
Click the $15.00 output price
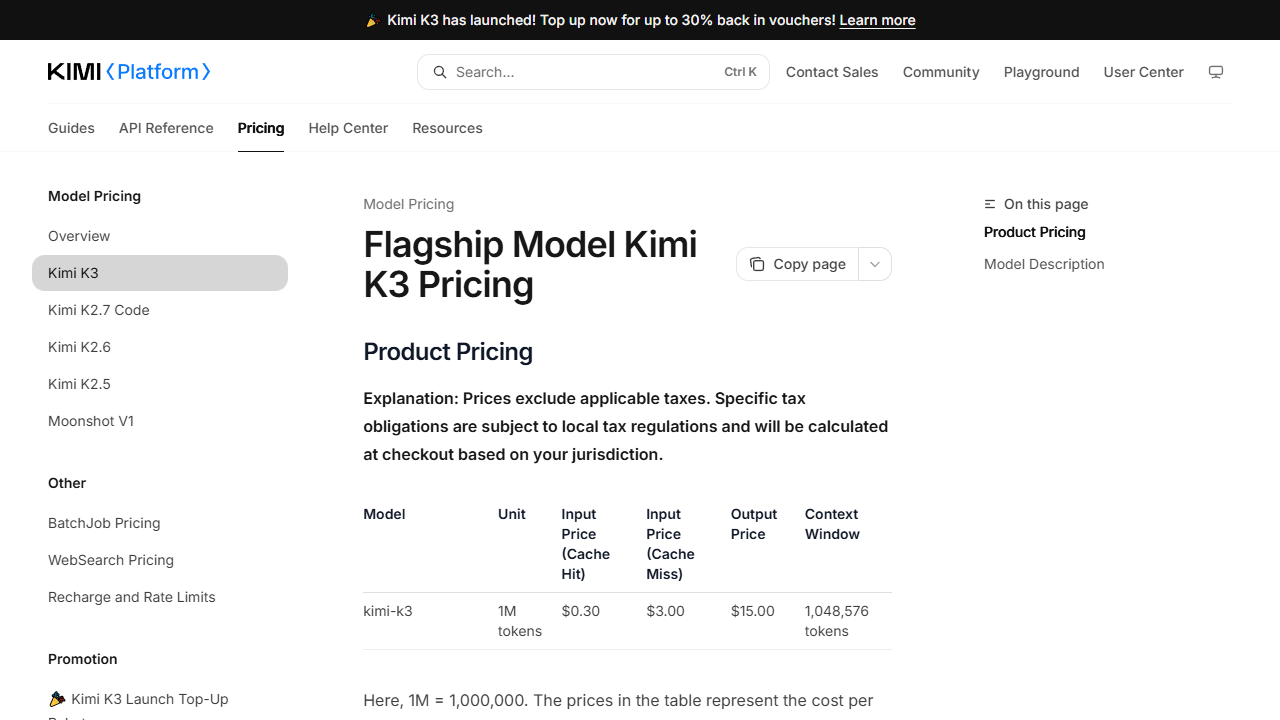(x=753, y=611)
